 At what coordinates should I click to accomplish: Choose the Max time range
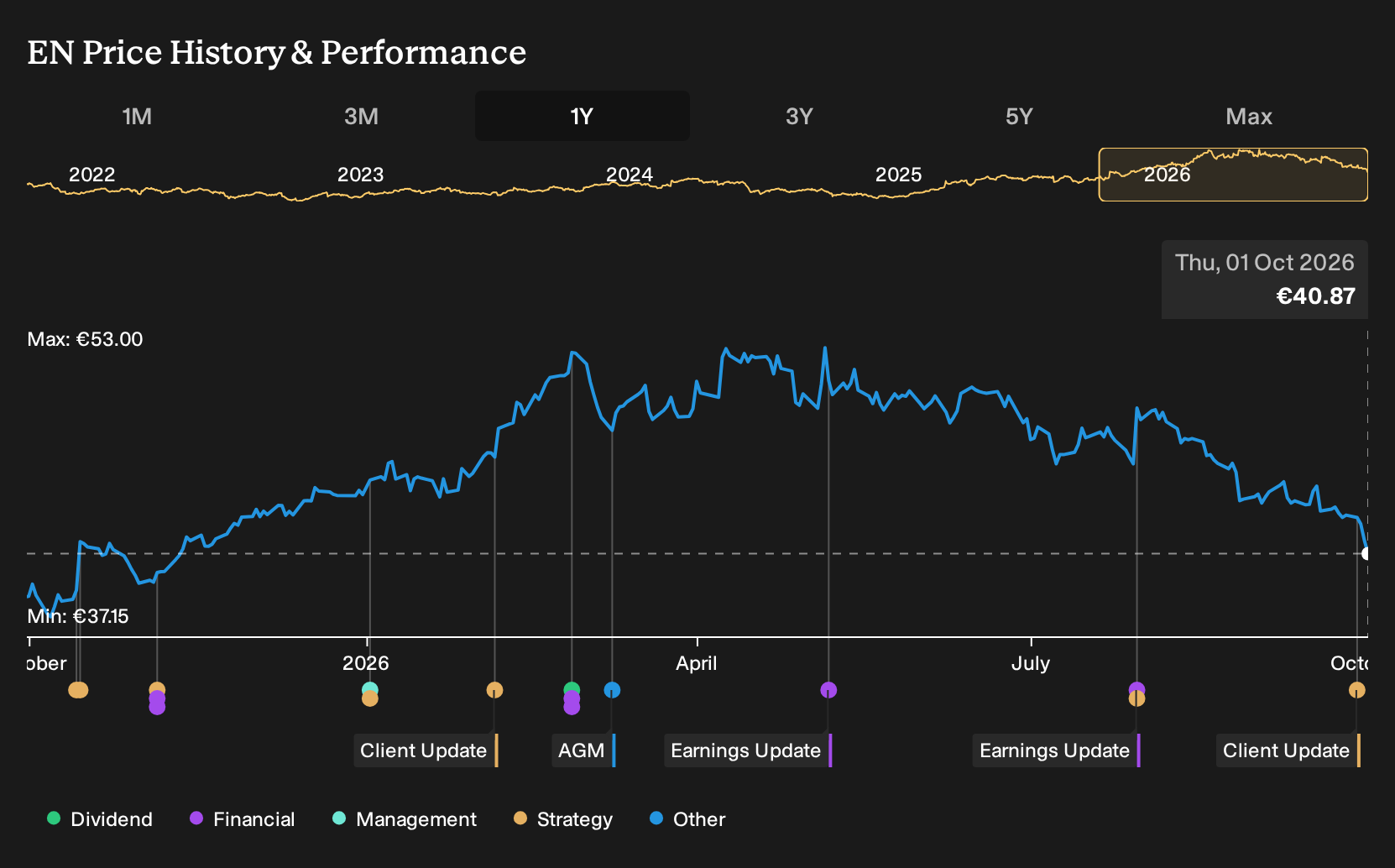click(x=1249, y=116)
